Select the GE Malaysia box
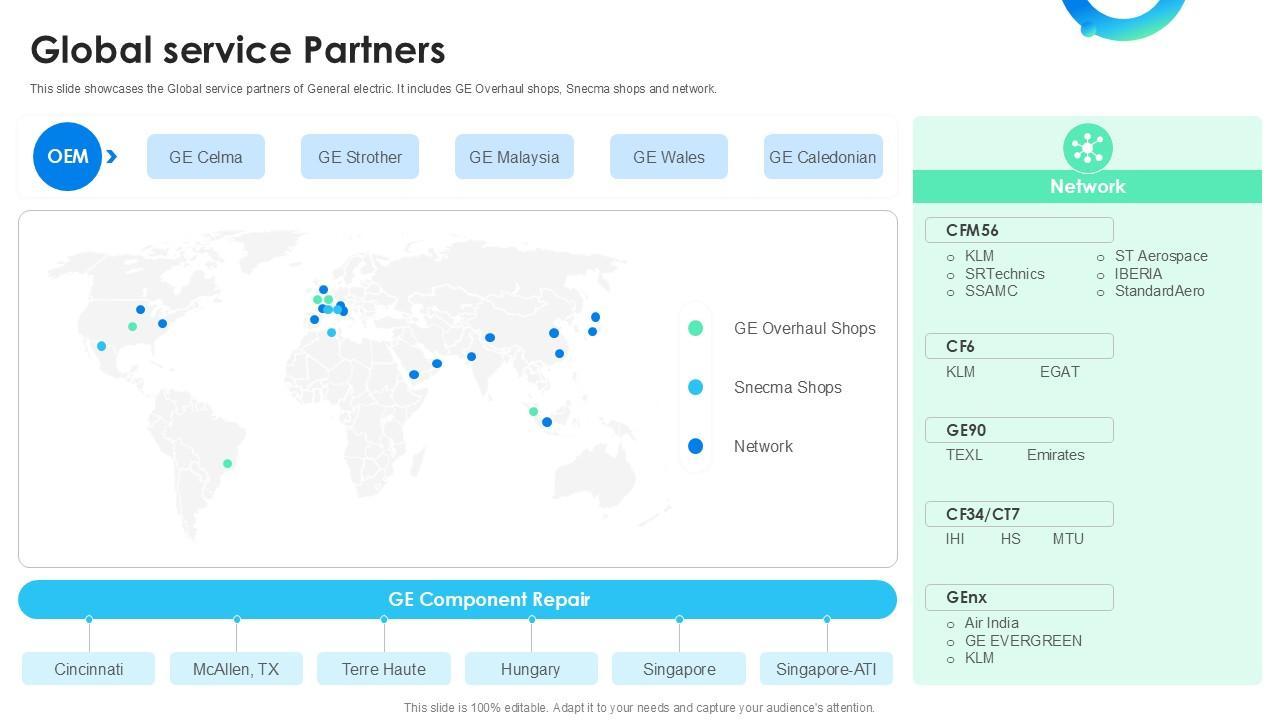Viewport: 1280px width, 720px height. 514,157
